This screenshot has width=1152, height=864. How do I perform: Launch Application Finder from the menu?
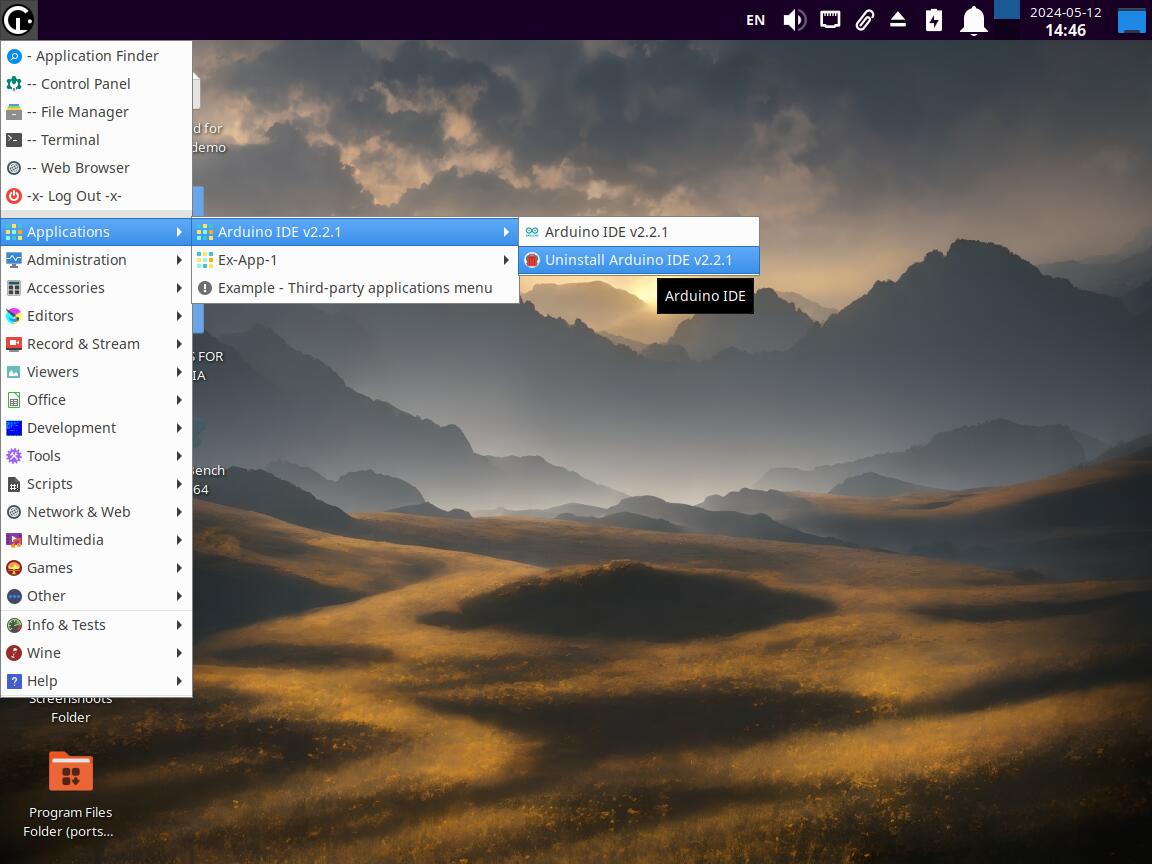tap(96, 56)
